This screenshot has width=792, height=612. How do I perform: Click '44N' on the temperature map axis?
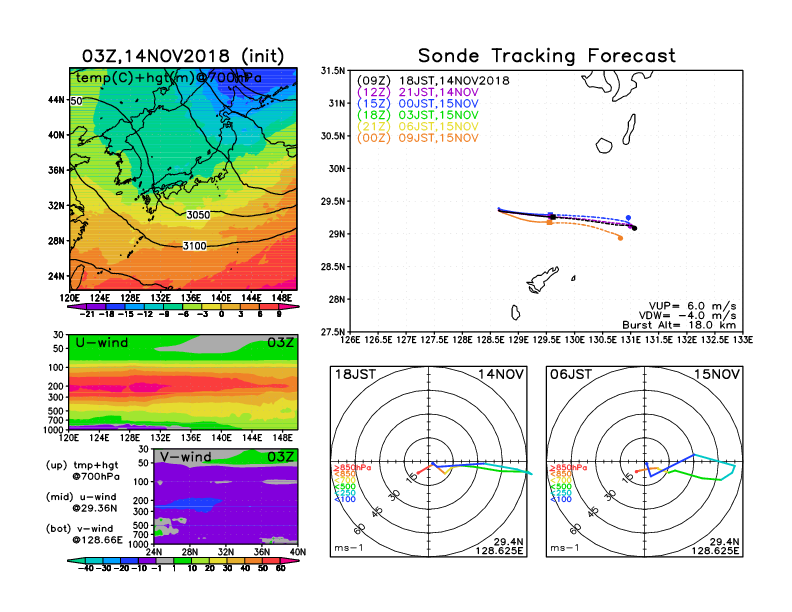click(x=57, y=99)
